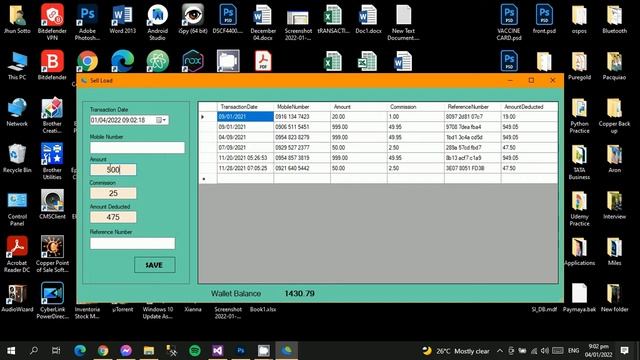Open the Brother Utilities shortcut
Viewport: 640px width, 360px height.
52,162
